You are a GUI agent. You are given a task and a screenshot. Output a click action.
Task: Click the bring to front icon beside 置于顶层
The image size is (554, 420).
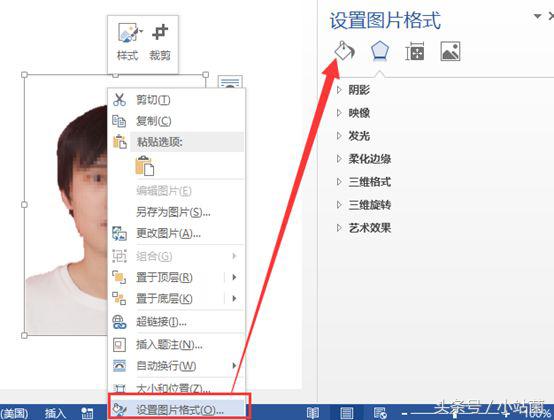tap(119, 277)
